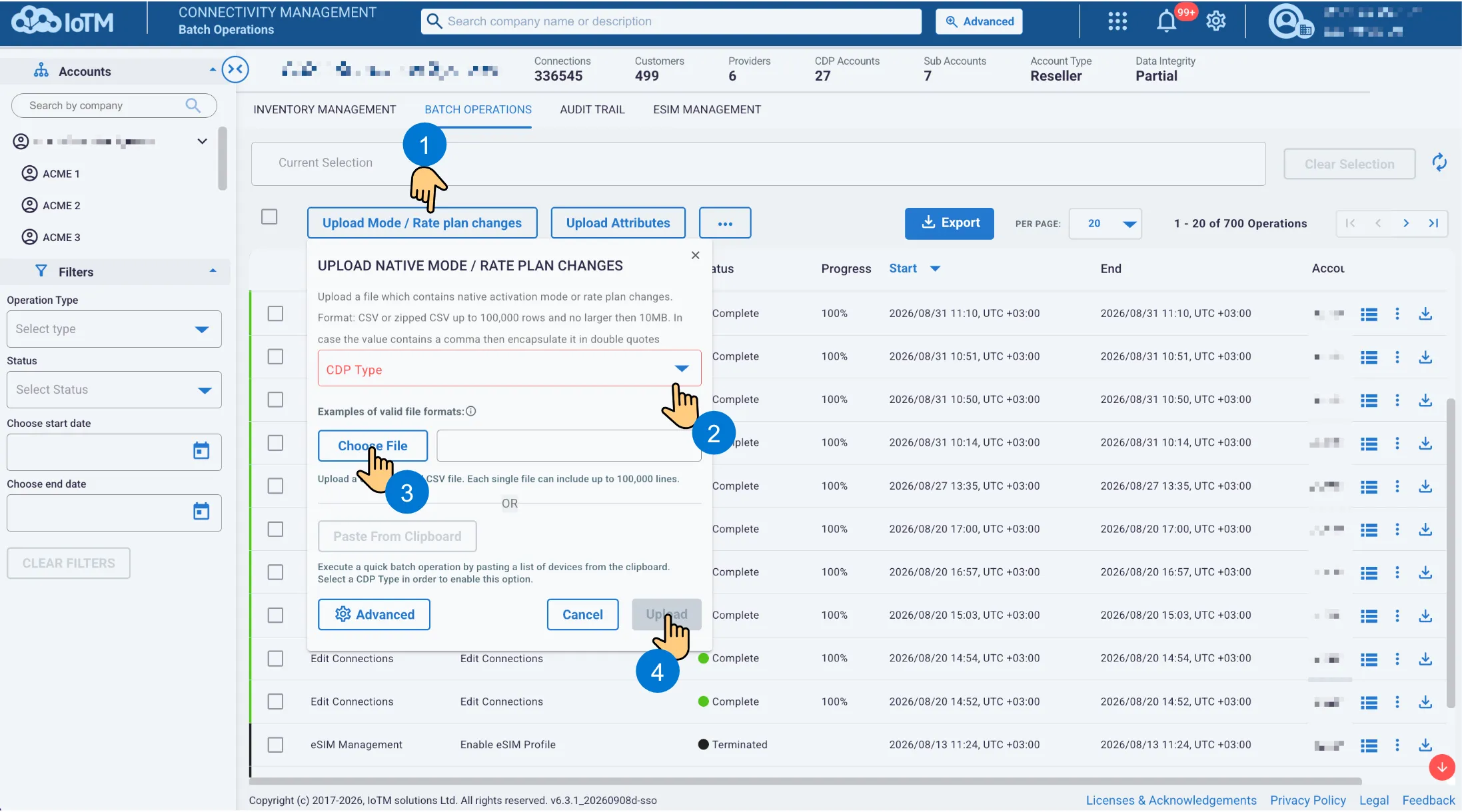Select ACME 1 account
The height and width of the screenshot is (812, 1462).
pyautogui.click(x=51, y=174)
